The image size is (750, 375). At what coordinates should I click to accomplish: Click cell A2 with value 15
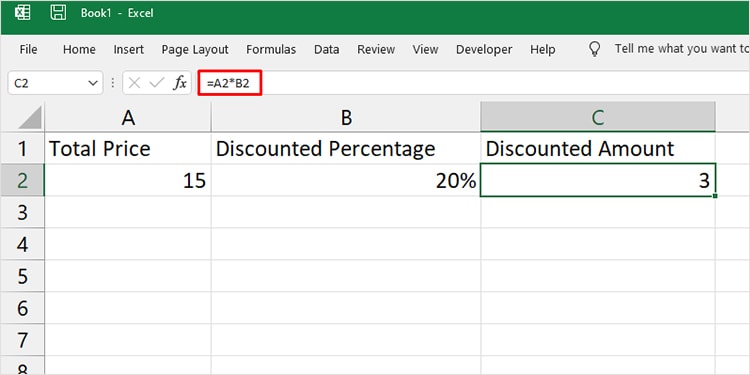pos(128,181)
